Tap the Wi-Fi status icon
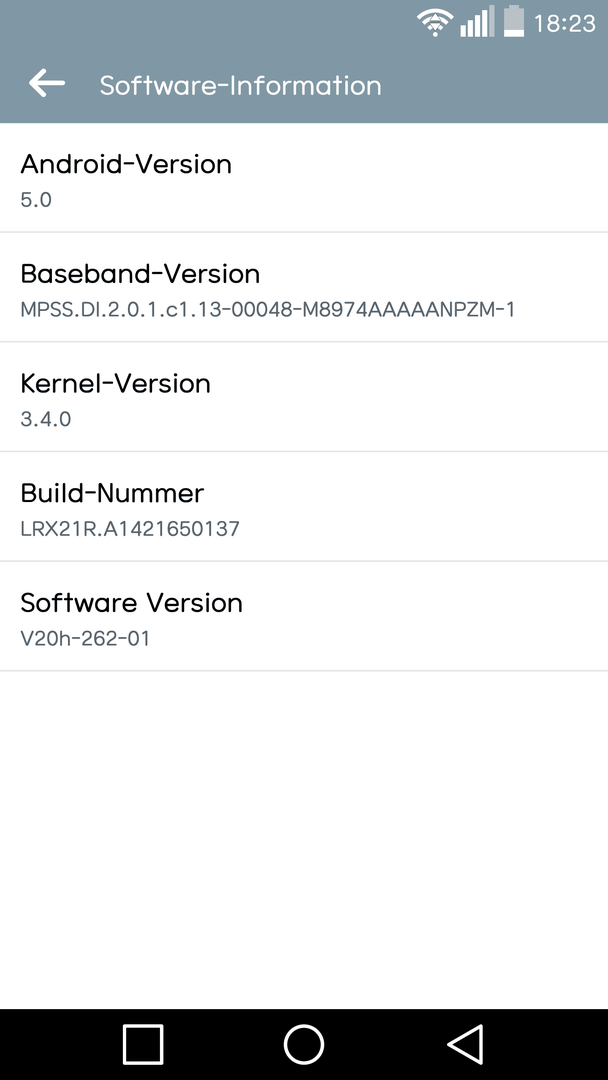Screen dimensions: 608x1080 pos(435,23)
